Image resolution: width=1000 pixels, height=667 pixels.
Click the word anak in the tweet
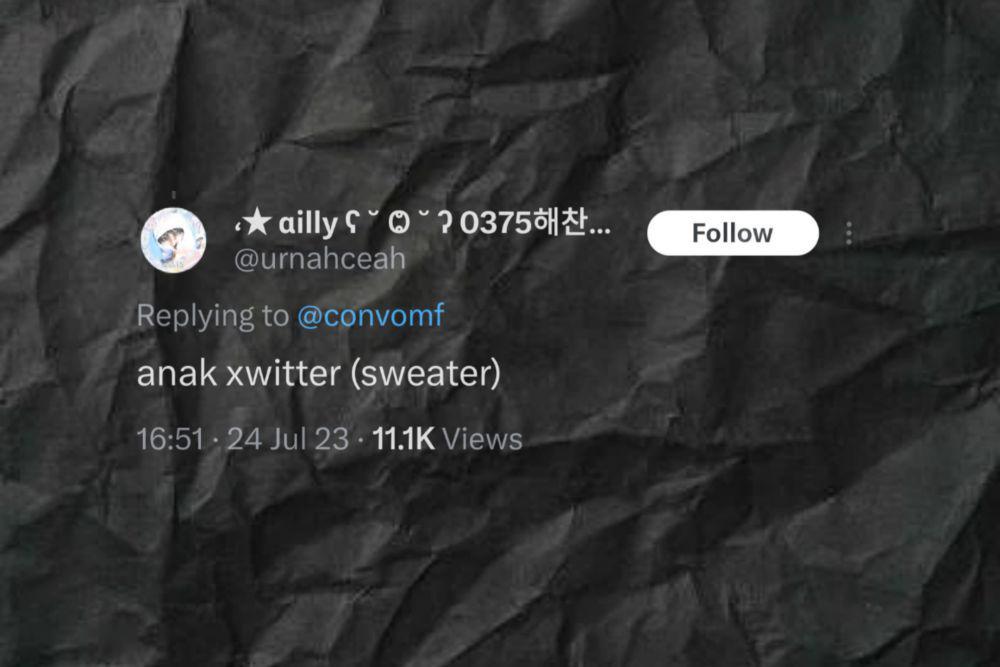pyautogui.click(x=177, y=373)
